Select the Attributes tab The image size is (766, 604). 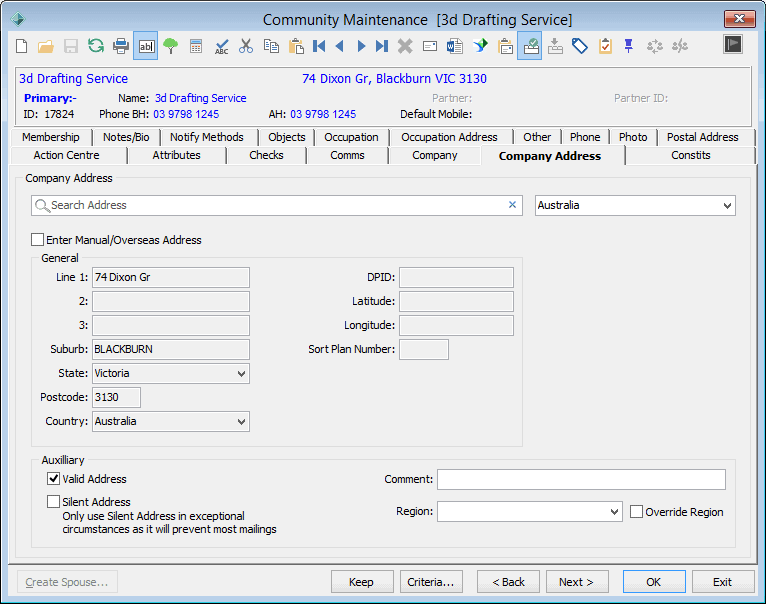point(176,155)
